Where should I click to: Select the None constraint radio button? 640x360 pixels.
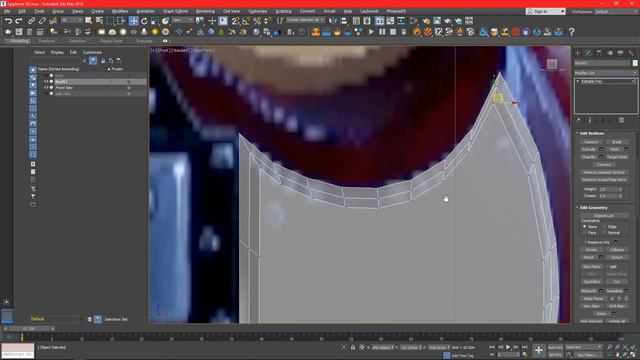584,226
